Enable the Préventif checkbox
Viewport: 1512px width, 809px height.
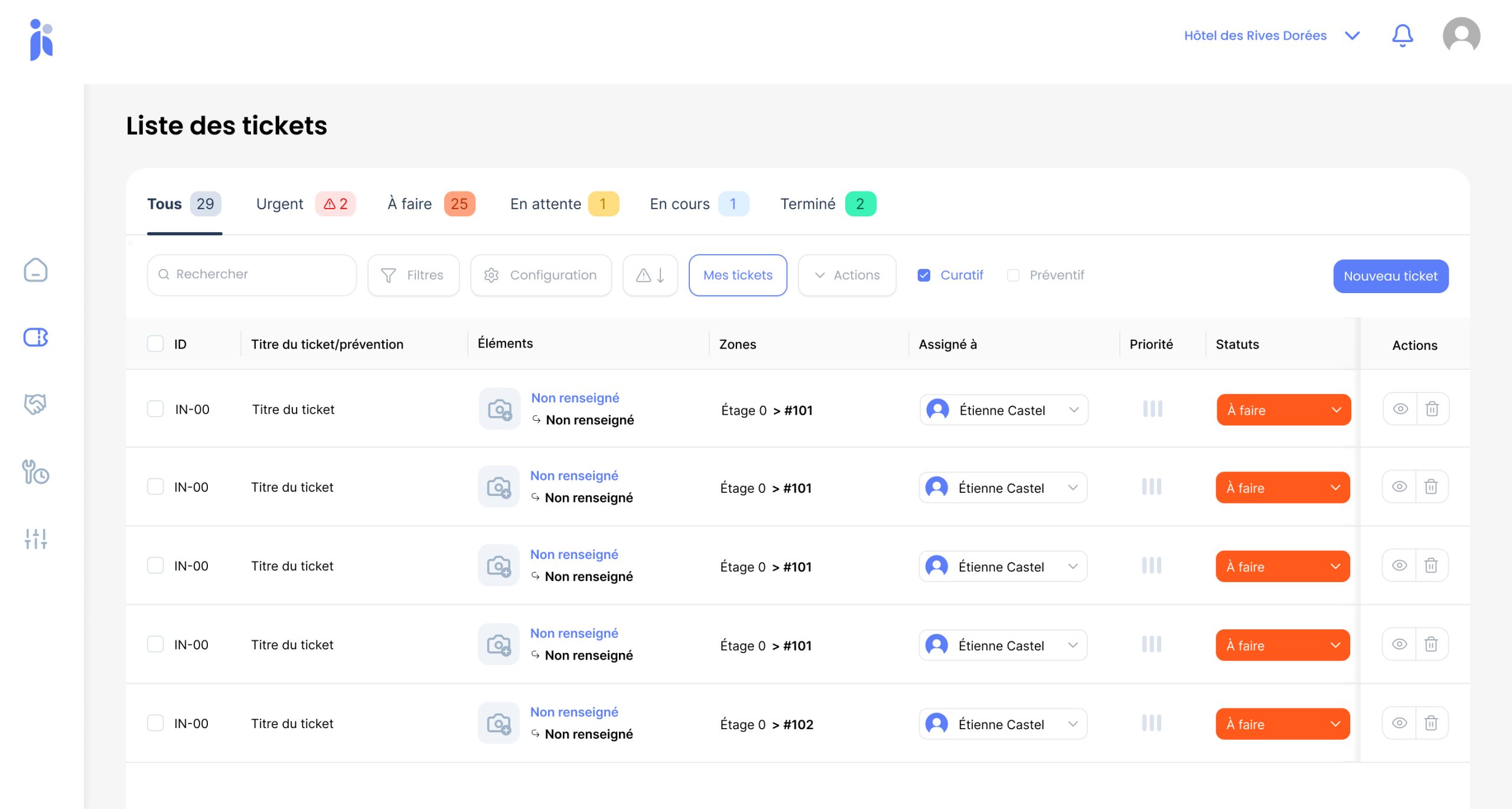[1013, 275]
